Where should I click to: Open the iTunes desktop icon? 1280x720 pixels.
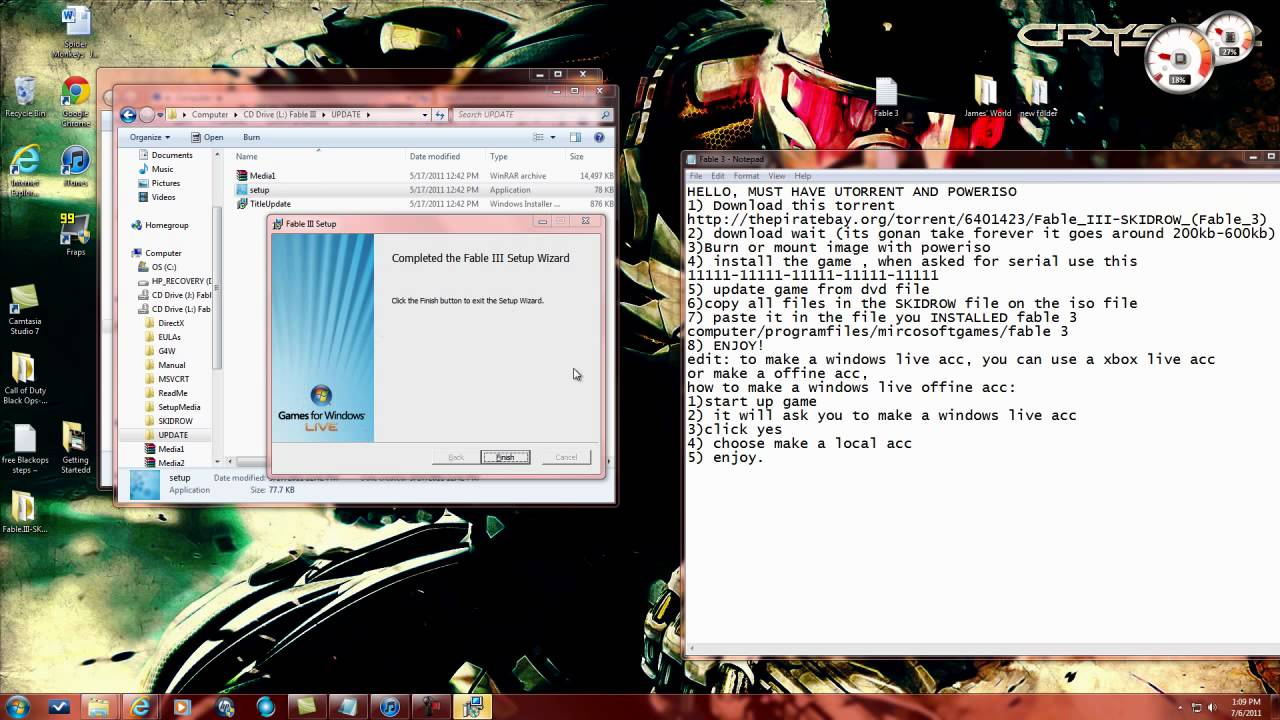(75, 168)
